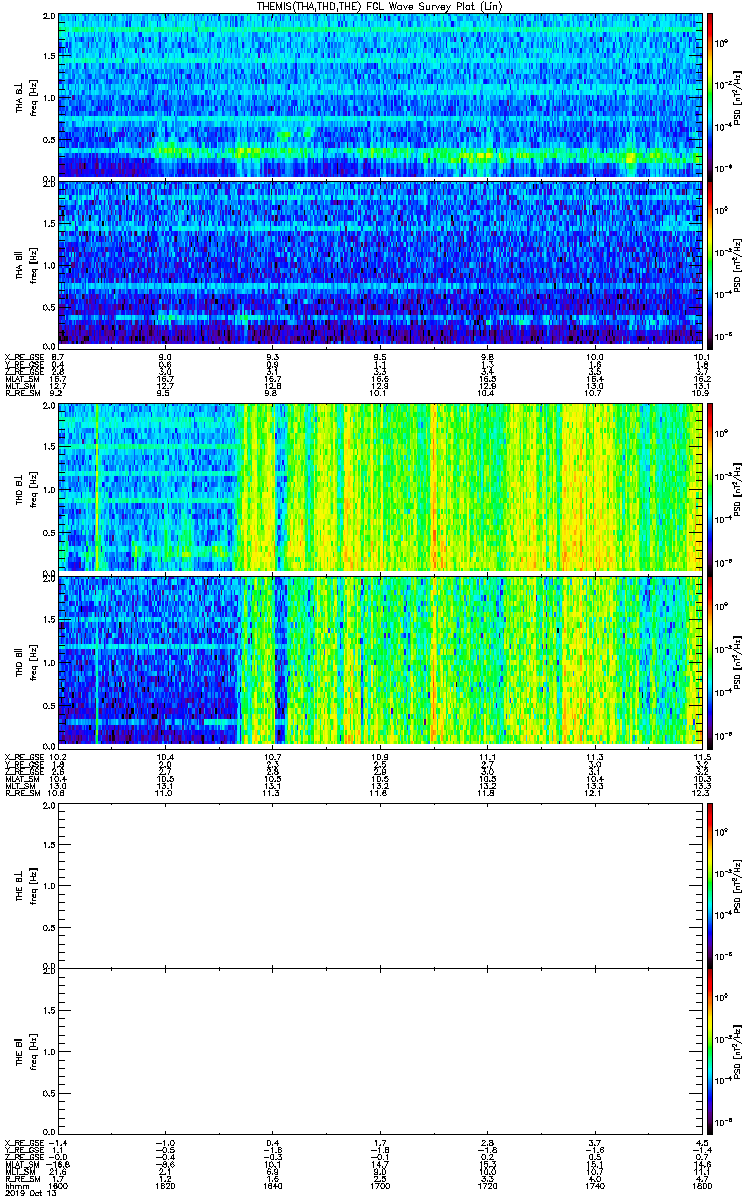Click the 1720 time tick label
This screenshot has width=750, height=1200.
(487, 1185)
